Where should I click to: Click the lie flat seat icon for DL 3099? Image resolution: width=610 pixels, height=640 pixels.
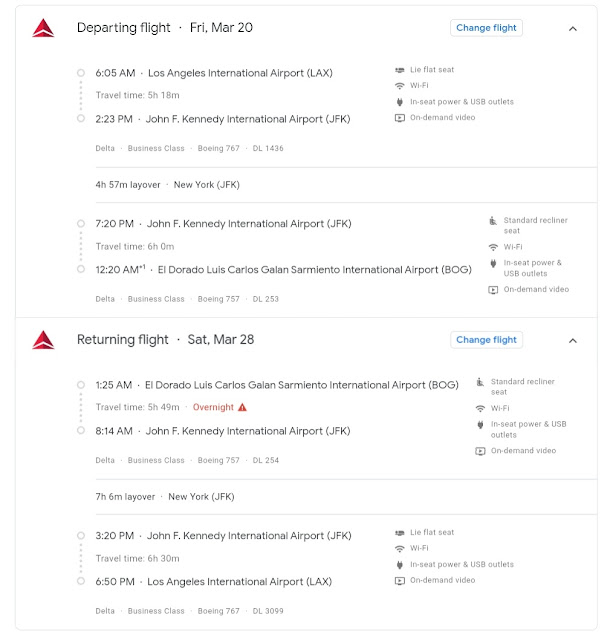point(400,533)
